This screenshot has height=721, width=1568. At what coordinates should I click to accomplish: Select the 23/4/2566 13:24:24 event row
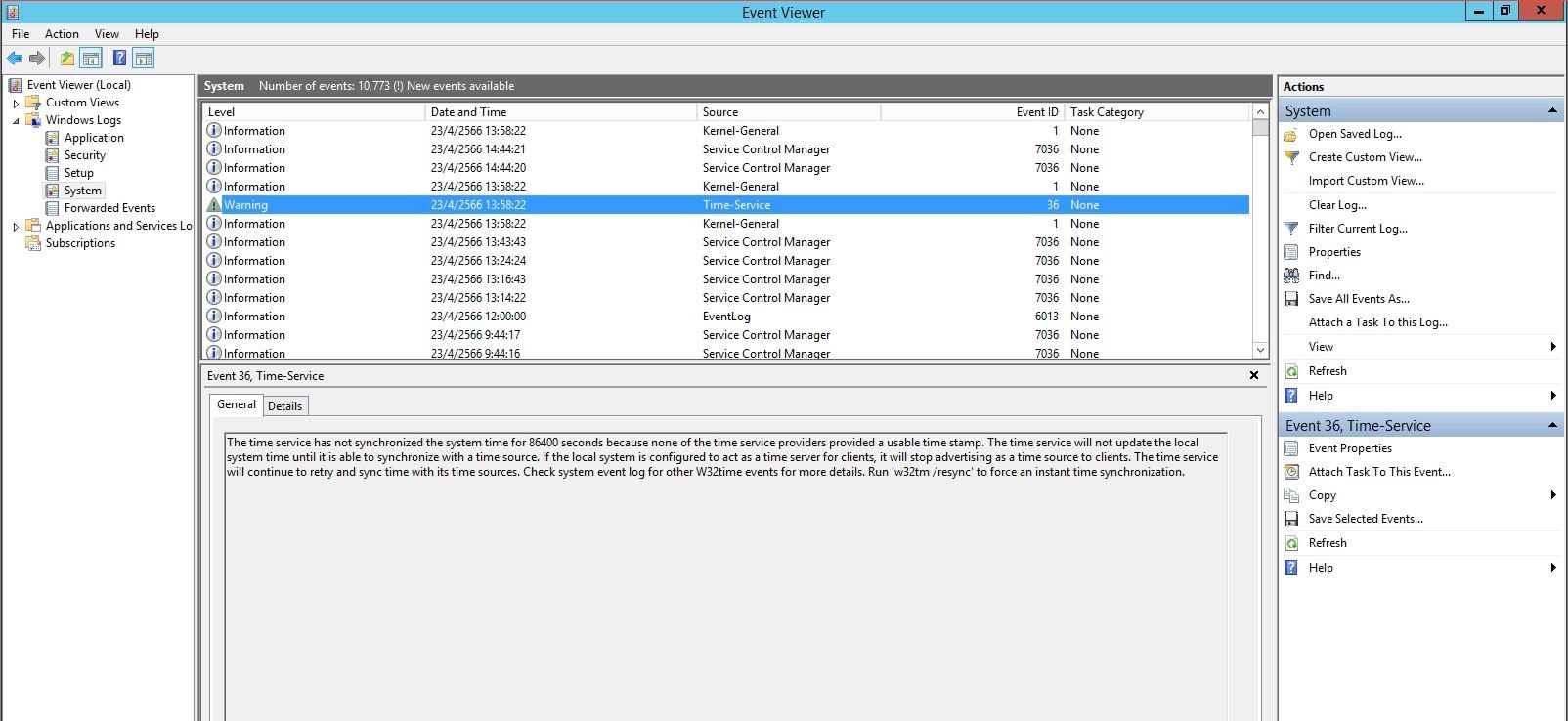point(726,261)
